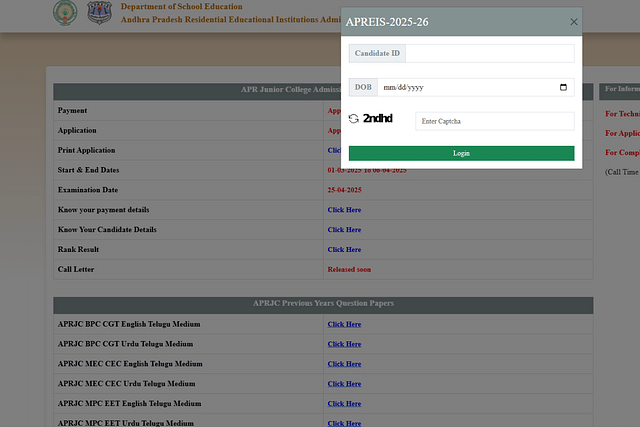The width and height of the screenshot is (640, 427).
Task: Click the Candidate ID field label
Action: [x=377, y=53]
